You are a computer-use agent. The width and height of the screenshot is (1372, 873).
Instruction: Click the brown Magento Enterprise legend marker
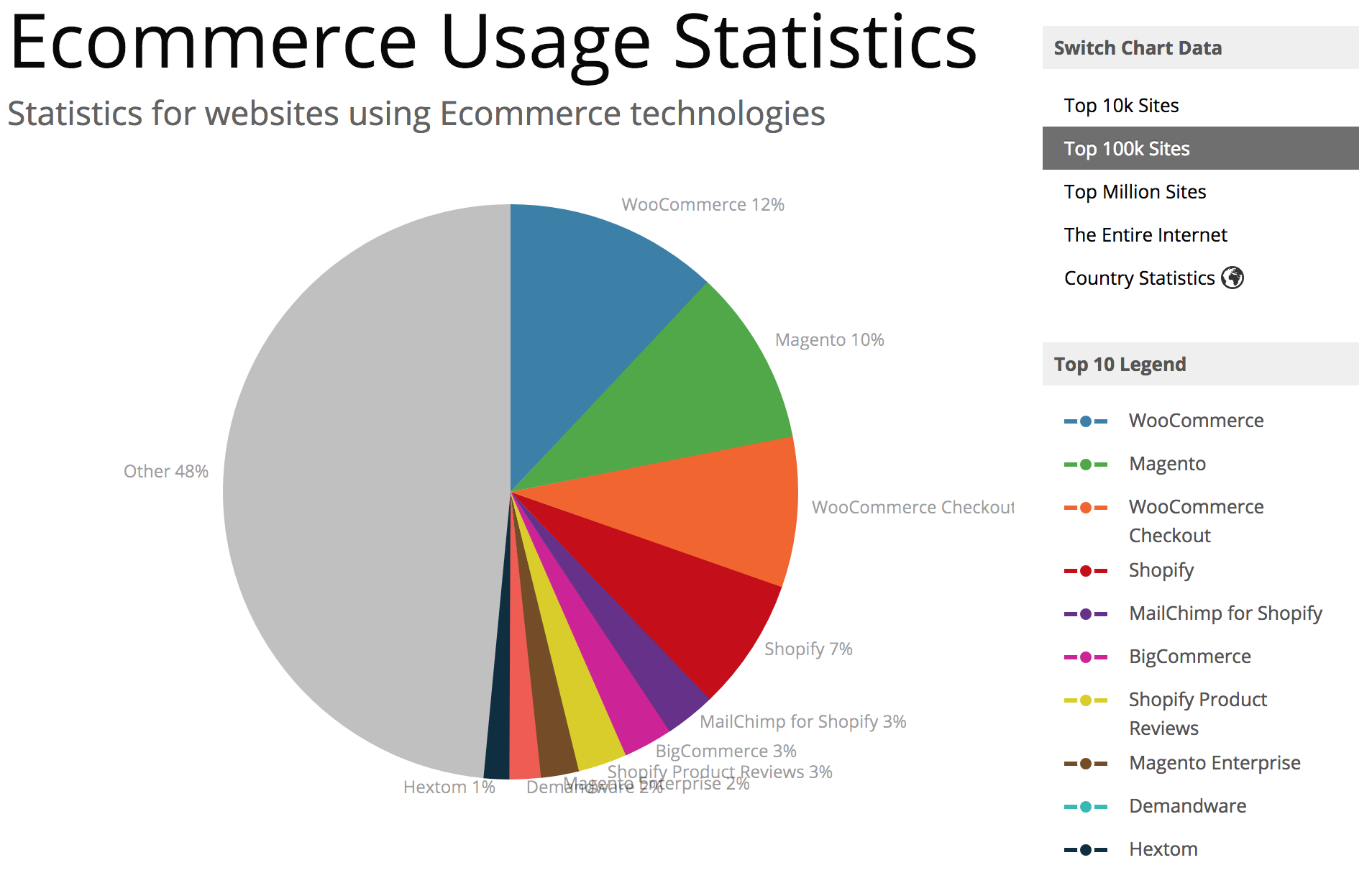tap(1086, 764)
